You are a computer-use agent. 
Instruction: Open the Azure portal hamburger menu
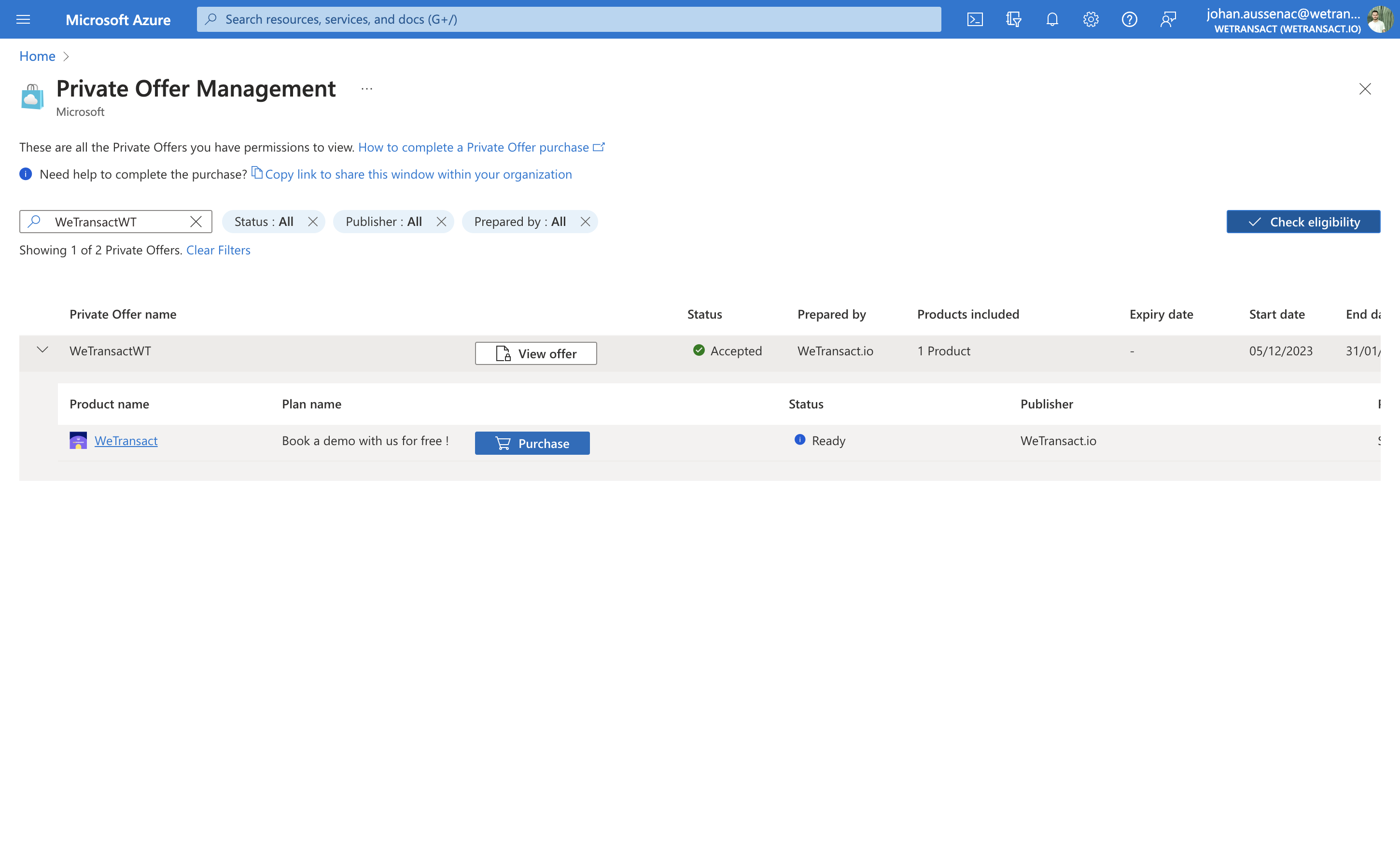pos(23,19)
